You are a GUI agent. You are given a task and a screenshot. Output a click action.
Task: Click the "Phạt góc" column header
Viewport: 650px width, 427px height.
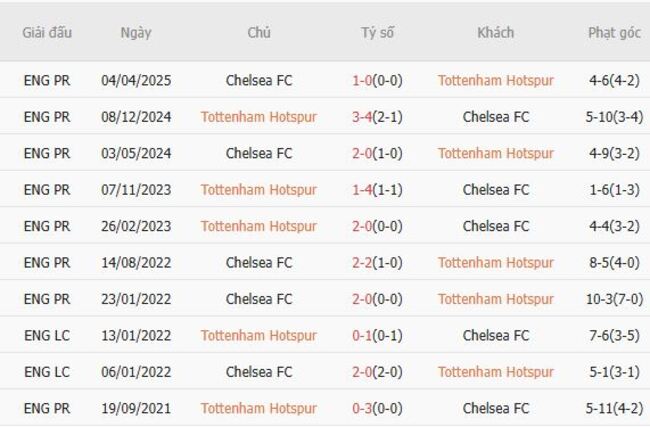[x=614, y=32]
